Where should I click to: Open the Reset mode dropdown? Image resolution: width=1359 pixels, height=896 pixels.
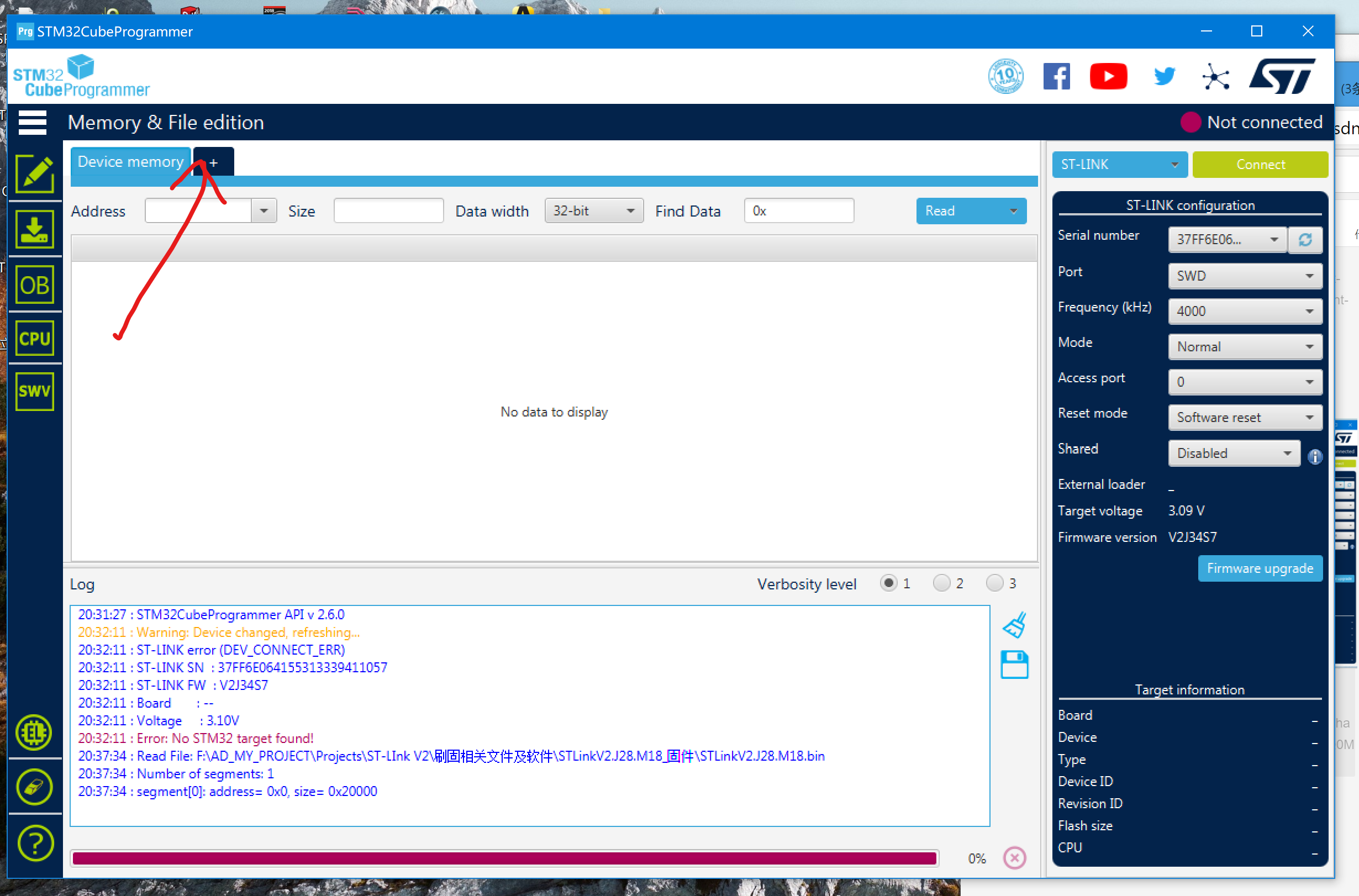(x=1245, y=417)
